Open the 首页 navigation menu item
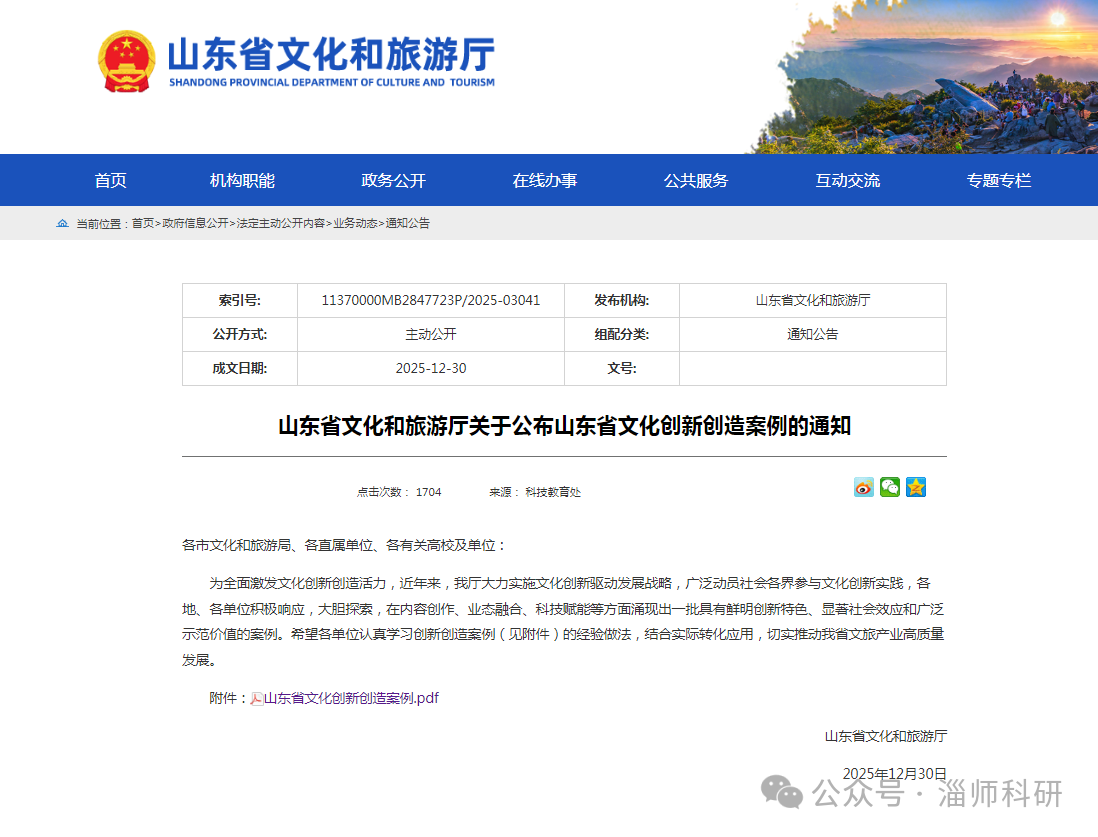This screenshot has height=837, width=1098. coord(111,181)
